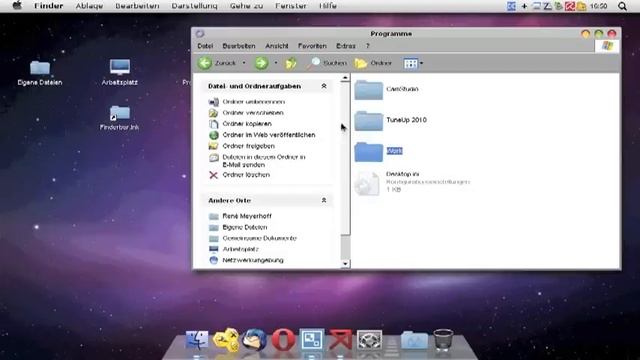The height and width of the screenshot is (360, 640).
Task: Click Spotlight search magnifier in menu bar
Action: tap(622, 6)
